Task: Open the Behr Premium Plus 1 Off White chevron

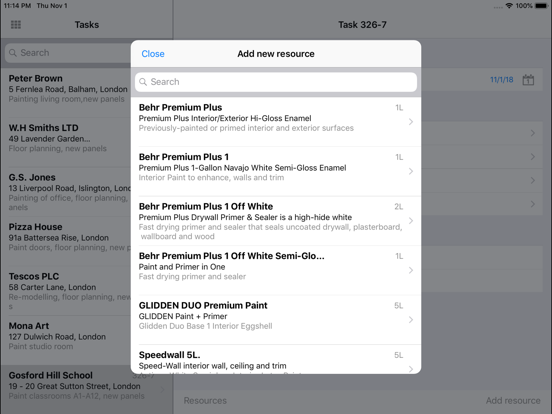Action: pos(411,221)
